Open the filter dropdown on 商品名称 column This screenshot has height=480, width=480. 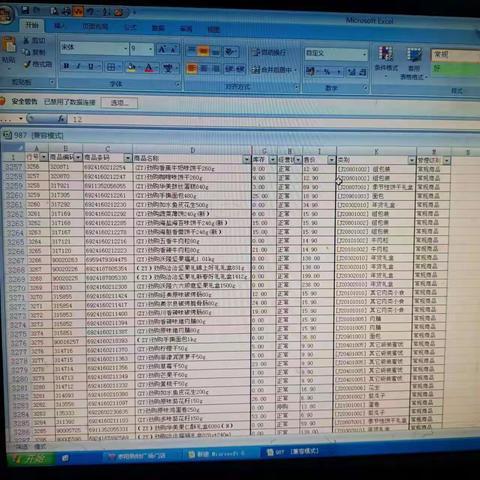click(x=246, y=160)
